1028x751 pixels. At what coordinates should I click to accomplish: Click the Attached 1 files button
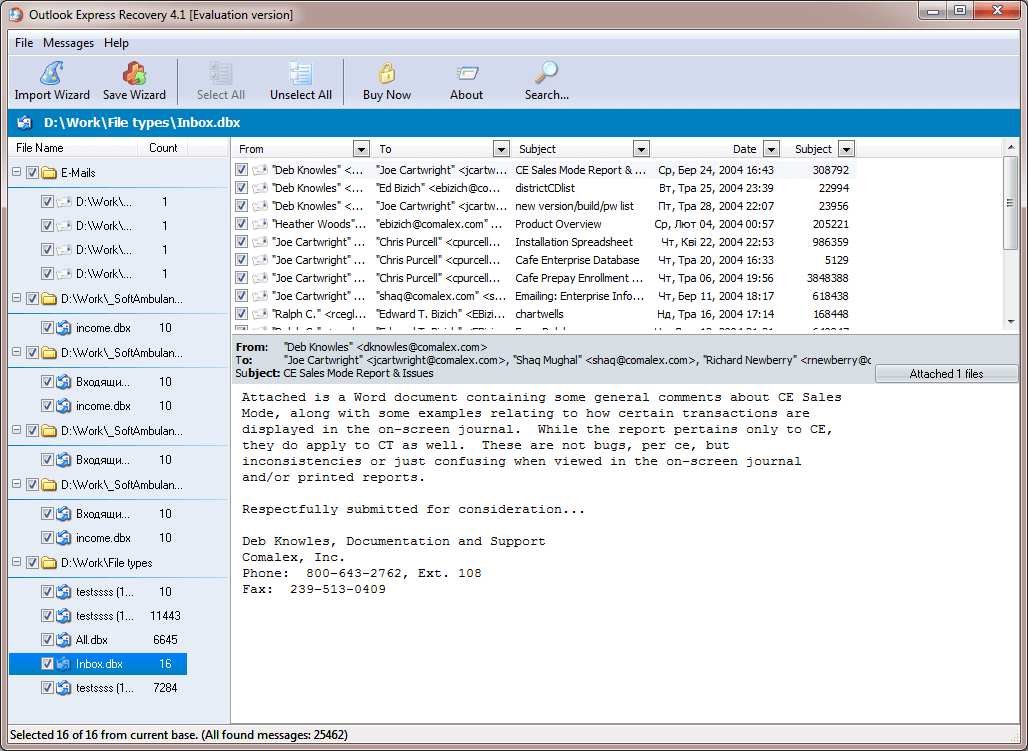[x=946, y=374]
